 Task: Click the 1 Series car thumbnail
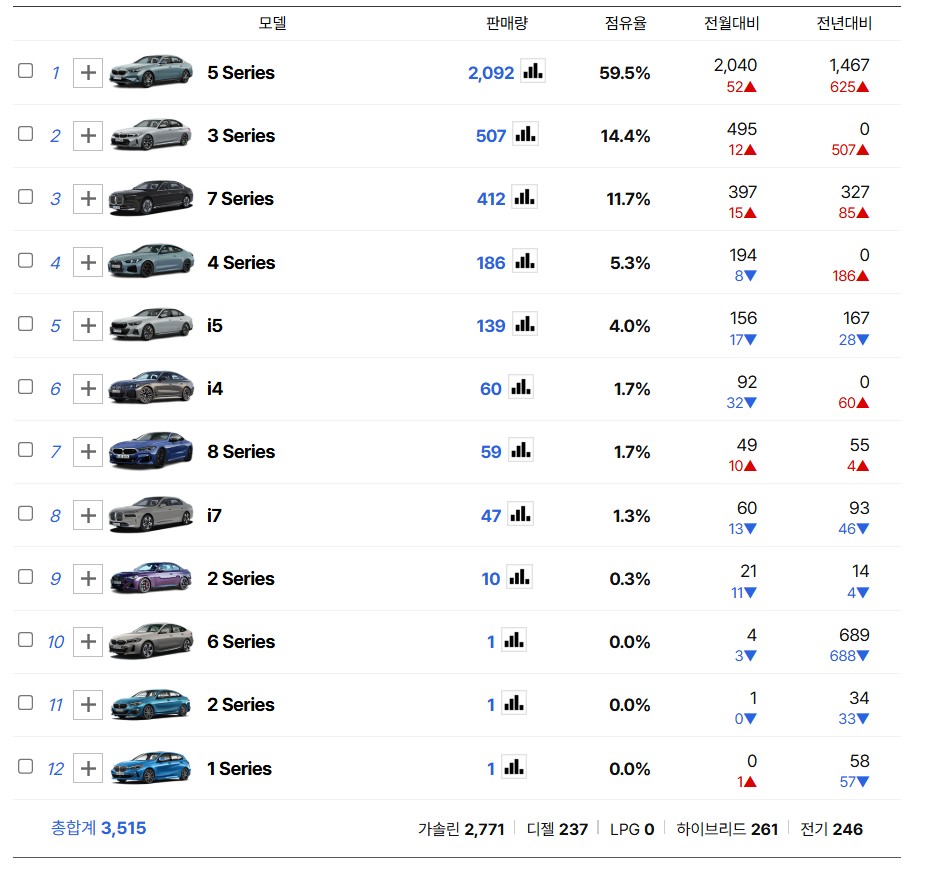pos(151,767)
